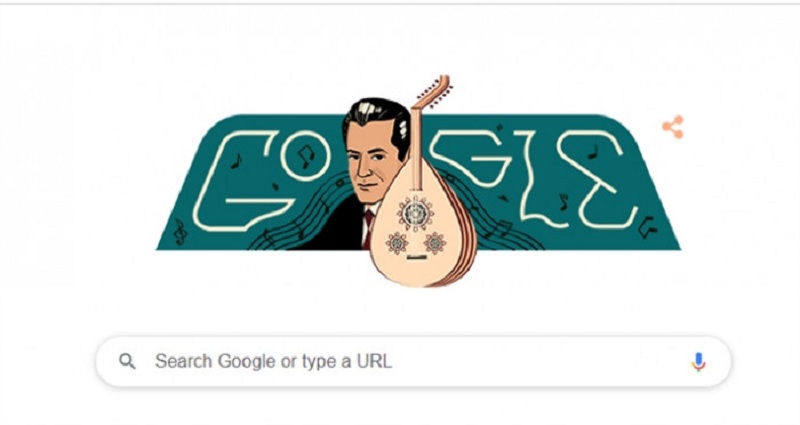Click the oud's large central rosette
This screenshot has height=425, width=800.
pos(416,213)
